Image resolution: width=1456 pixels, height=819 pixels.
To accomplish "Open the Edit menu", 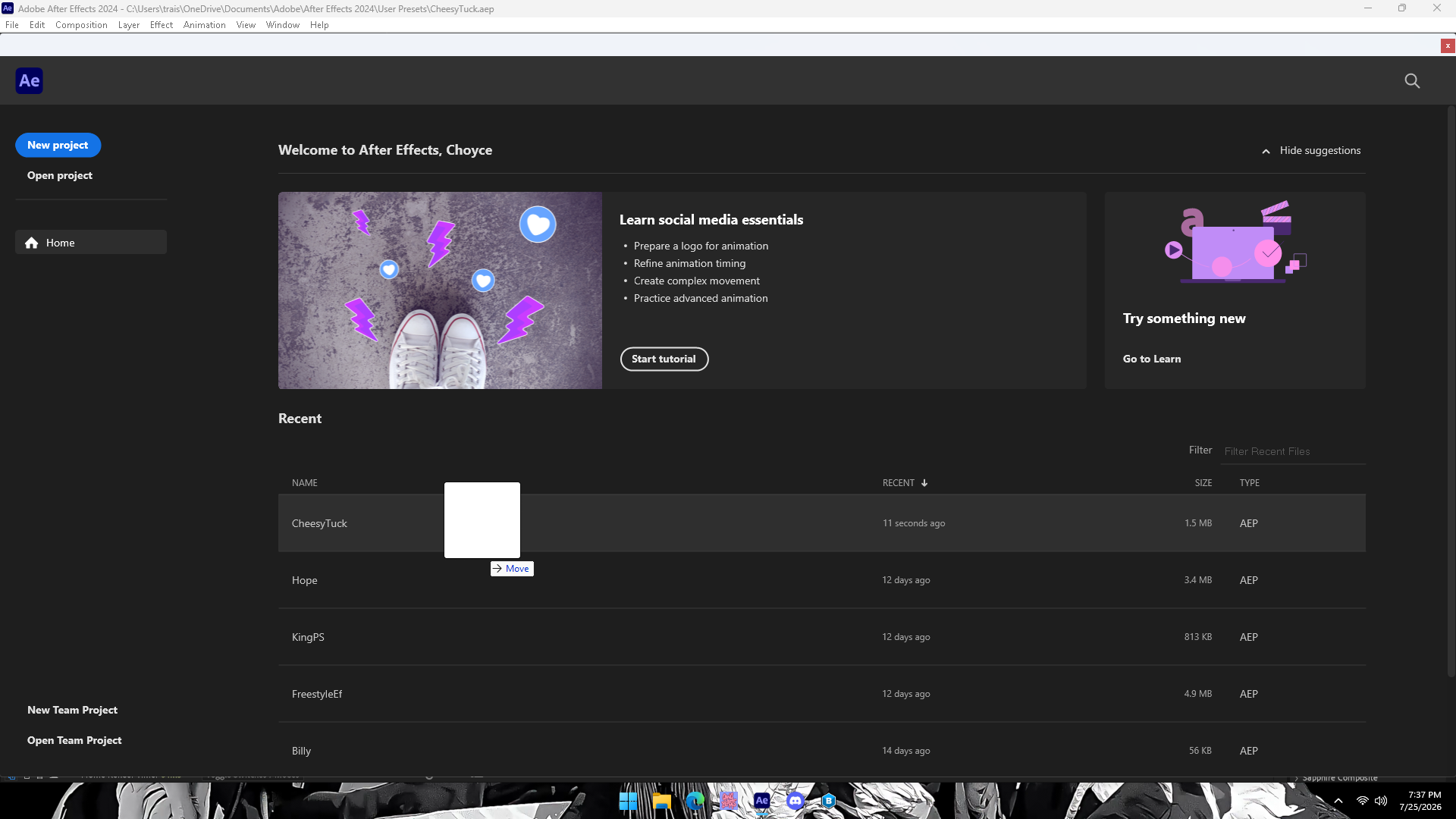I will coord(37,25).
